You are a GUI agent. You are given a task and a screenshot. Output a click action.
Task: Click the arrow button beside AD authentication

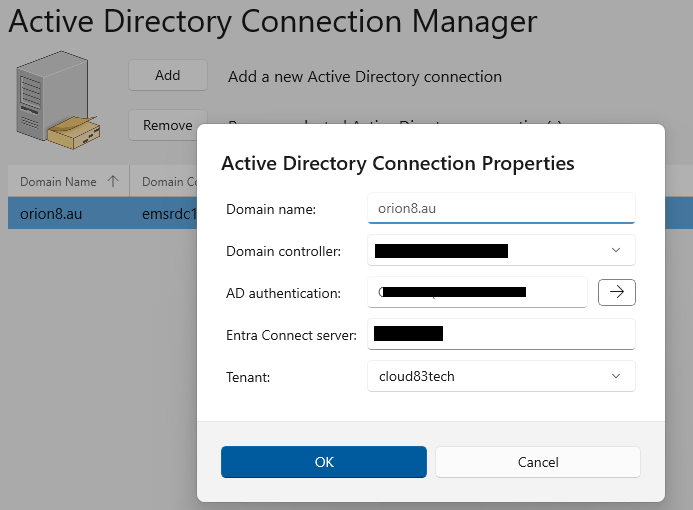coord(616,292)
